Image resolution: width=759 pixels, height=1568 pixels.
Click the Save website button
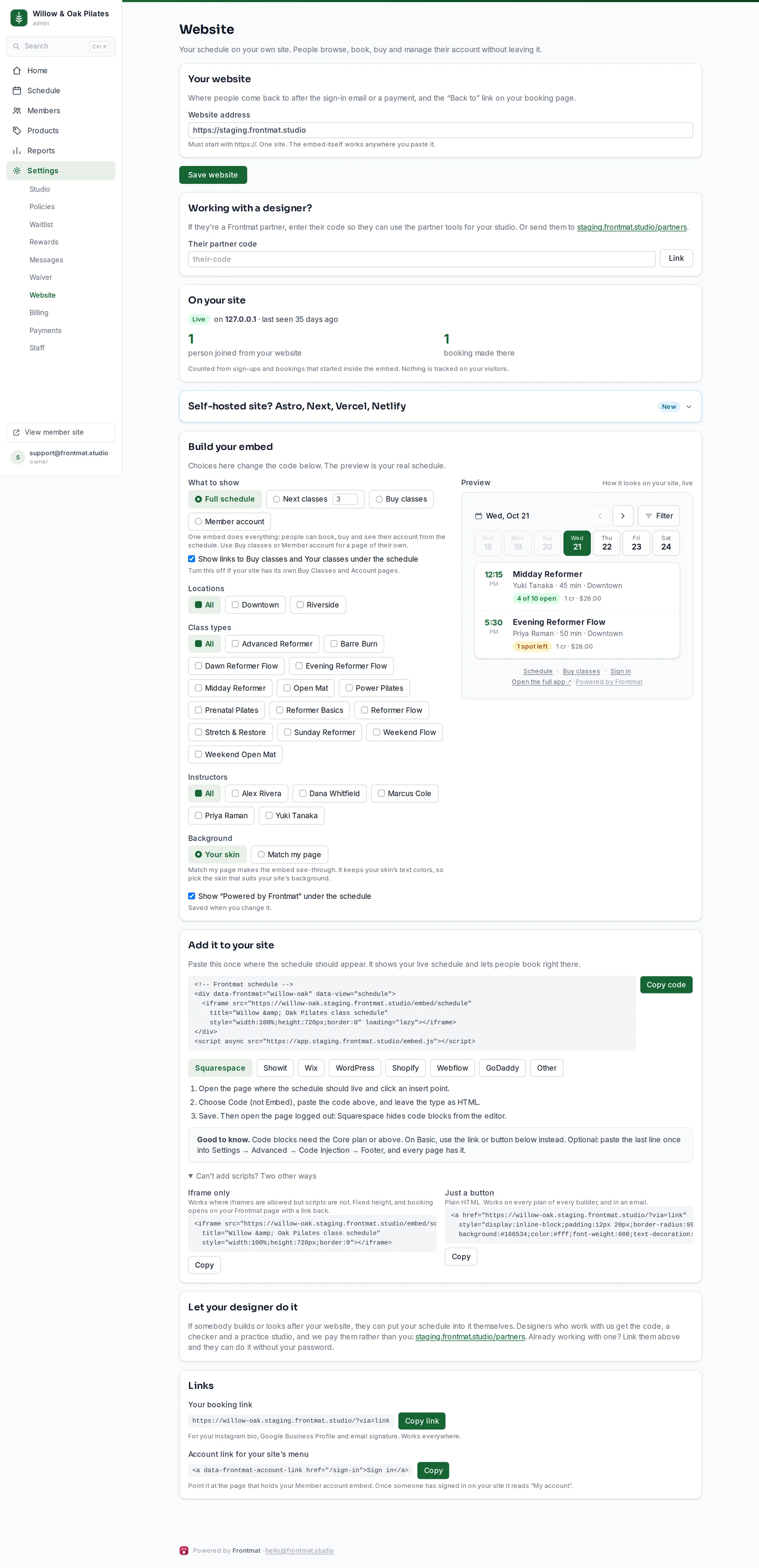click(213, 175)
